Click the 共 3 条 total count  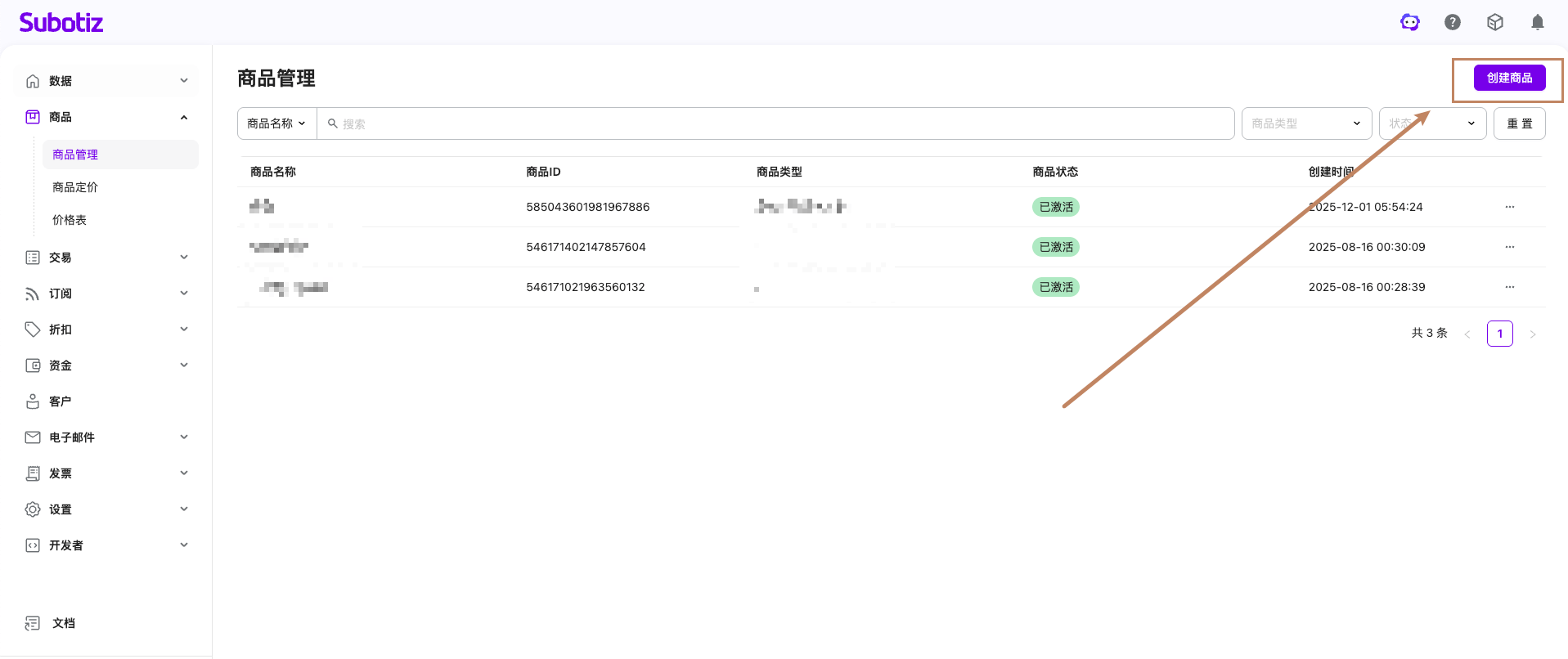pyautogui.click(x=1429, y=334)
